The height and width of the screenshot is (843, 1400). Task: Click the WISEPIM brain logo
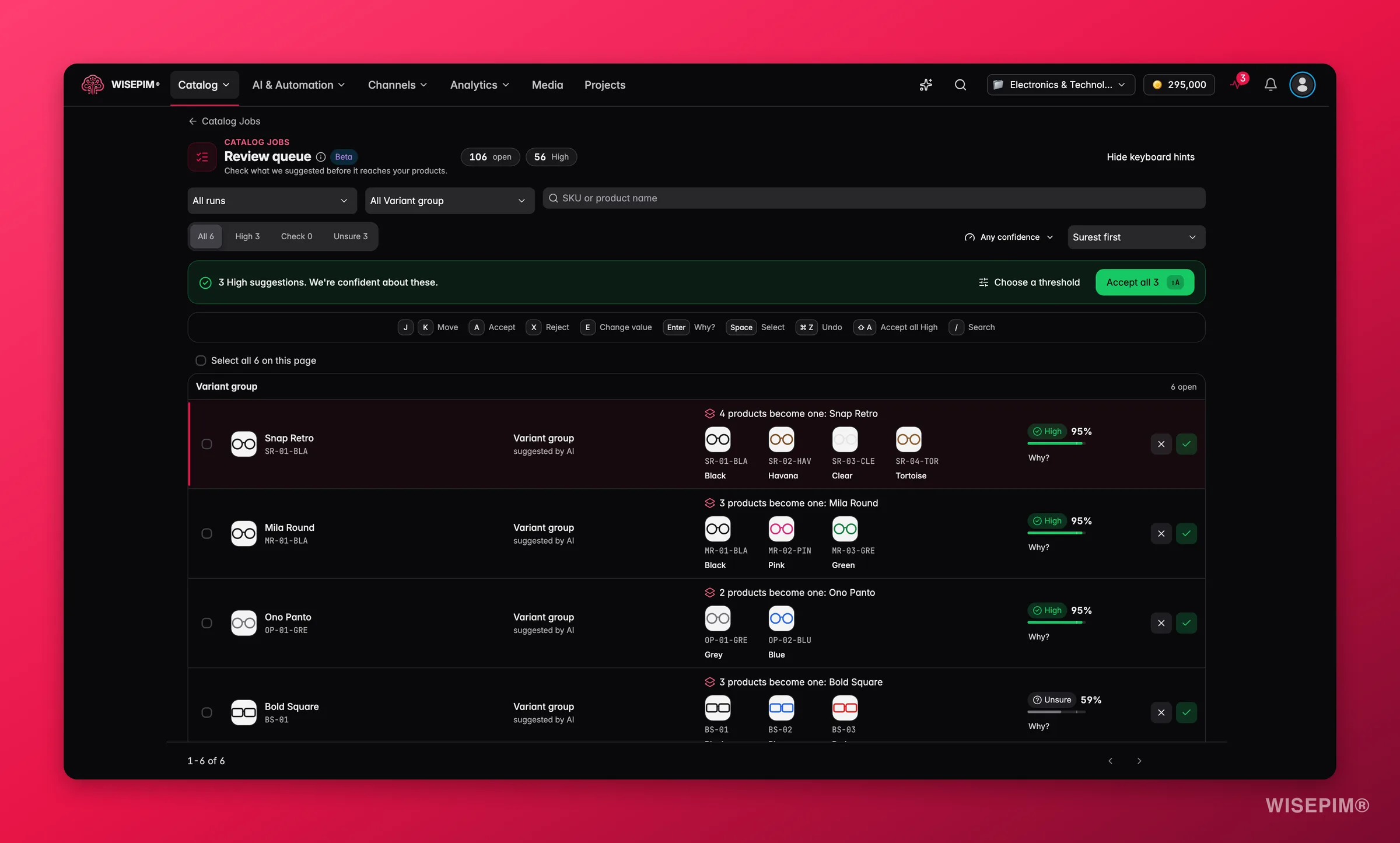tap(92, 85)
